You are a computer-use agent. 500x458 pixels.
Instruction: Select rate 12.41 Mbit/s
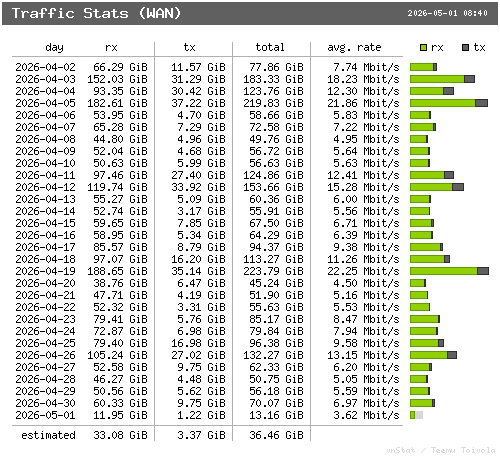363,175
